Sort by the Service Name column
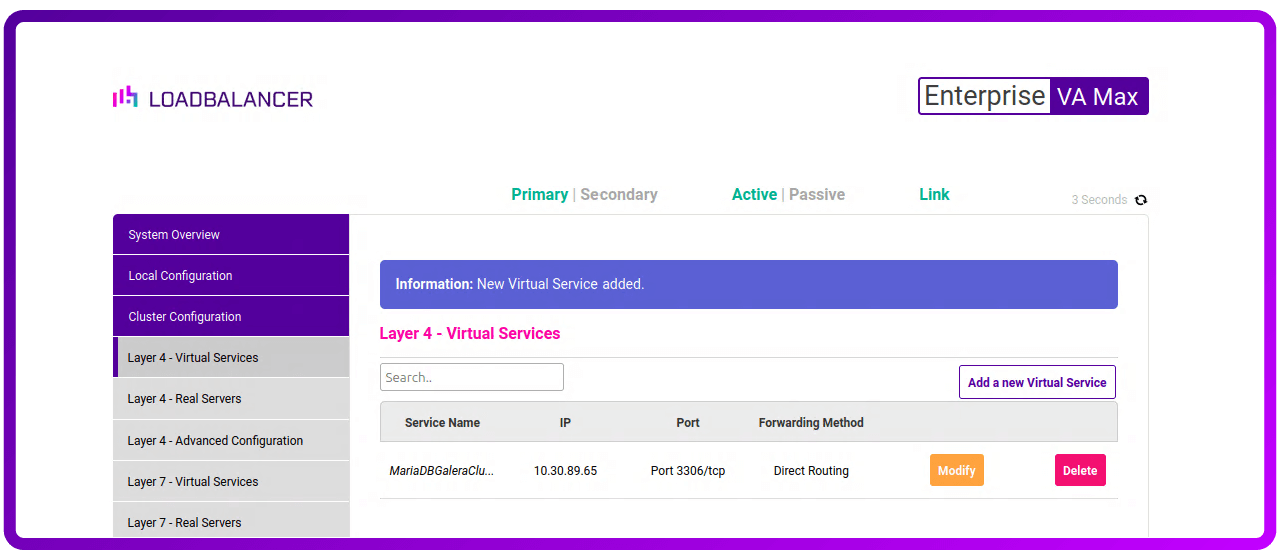This screenshot has height=560, width=1280. pyautogui.click(x=442, y=423)
